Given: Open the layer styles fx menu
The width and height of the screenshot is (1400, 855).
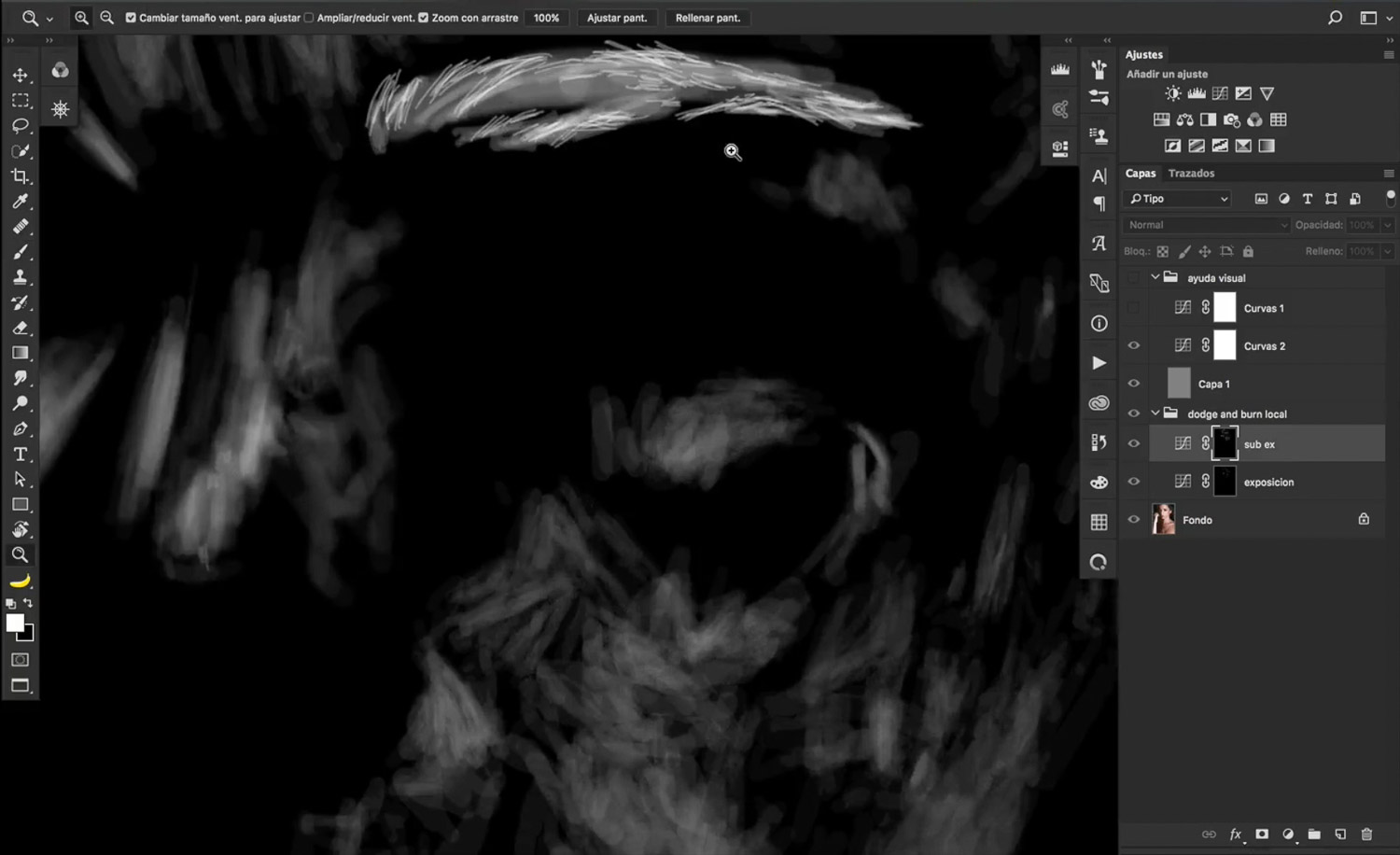Looking at the screenshot, I should point(1236,834).
